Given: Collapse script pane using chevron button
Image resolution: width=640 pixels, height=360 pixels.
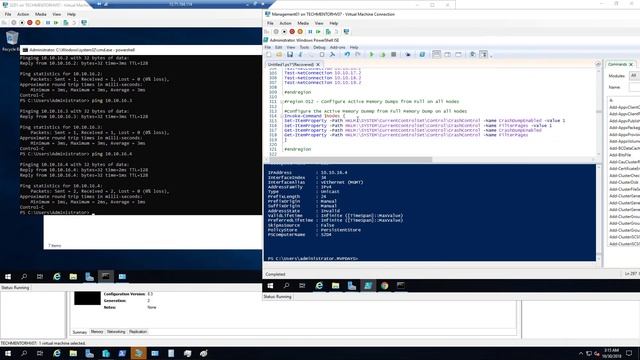Looking at the screenshot, I should [598, 64].
